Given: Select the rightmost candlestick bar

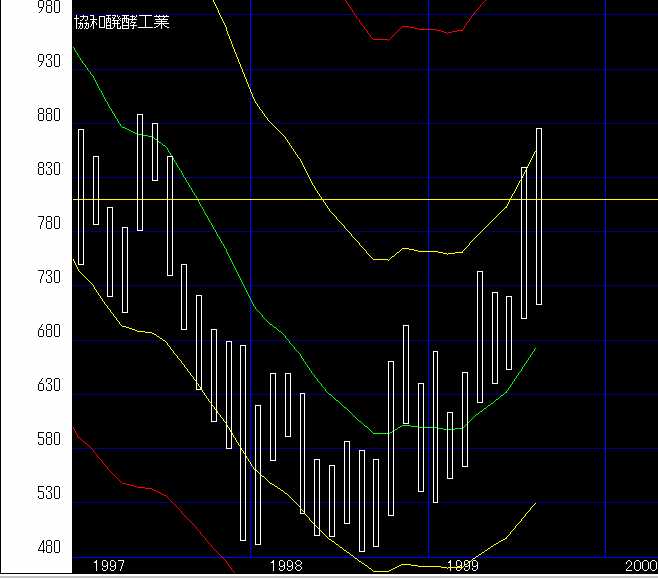Looking at the screenshot, I should (x=539, y=216).
